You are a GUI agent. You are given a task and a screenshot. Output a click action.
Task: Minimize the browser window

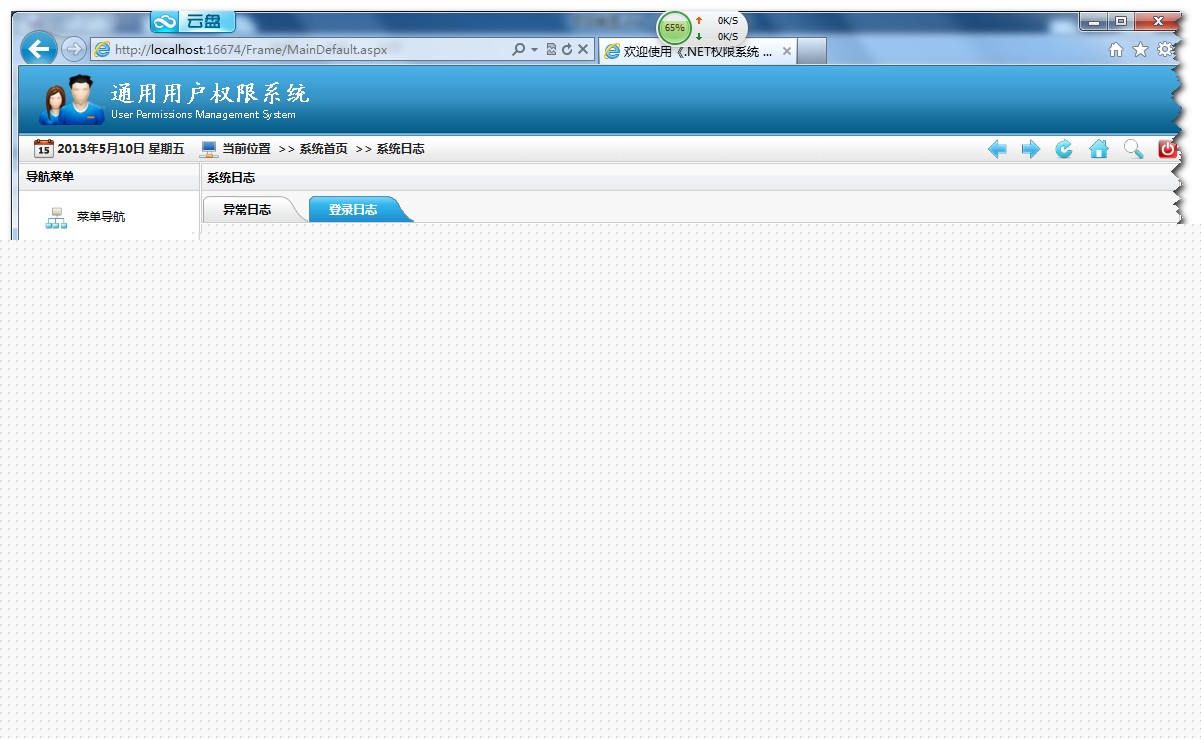click(1094, 21)
